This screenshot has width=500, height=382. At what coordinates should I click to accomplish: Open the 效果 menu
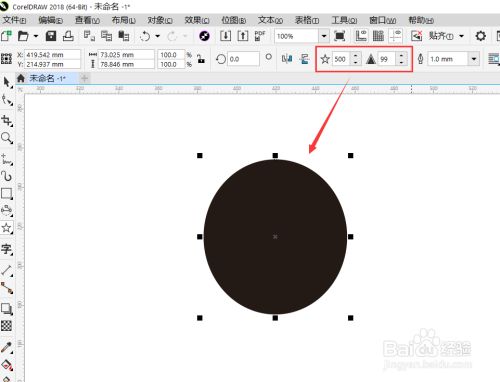pyautogui.click(x=197, y=20)
